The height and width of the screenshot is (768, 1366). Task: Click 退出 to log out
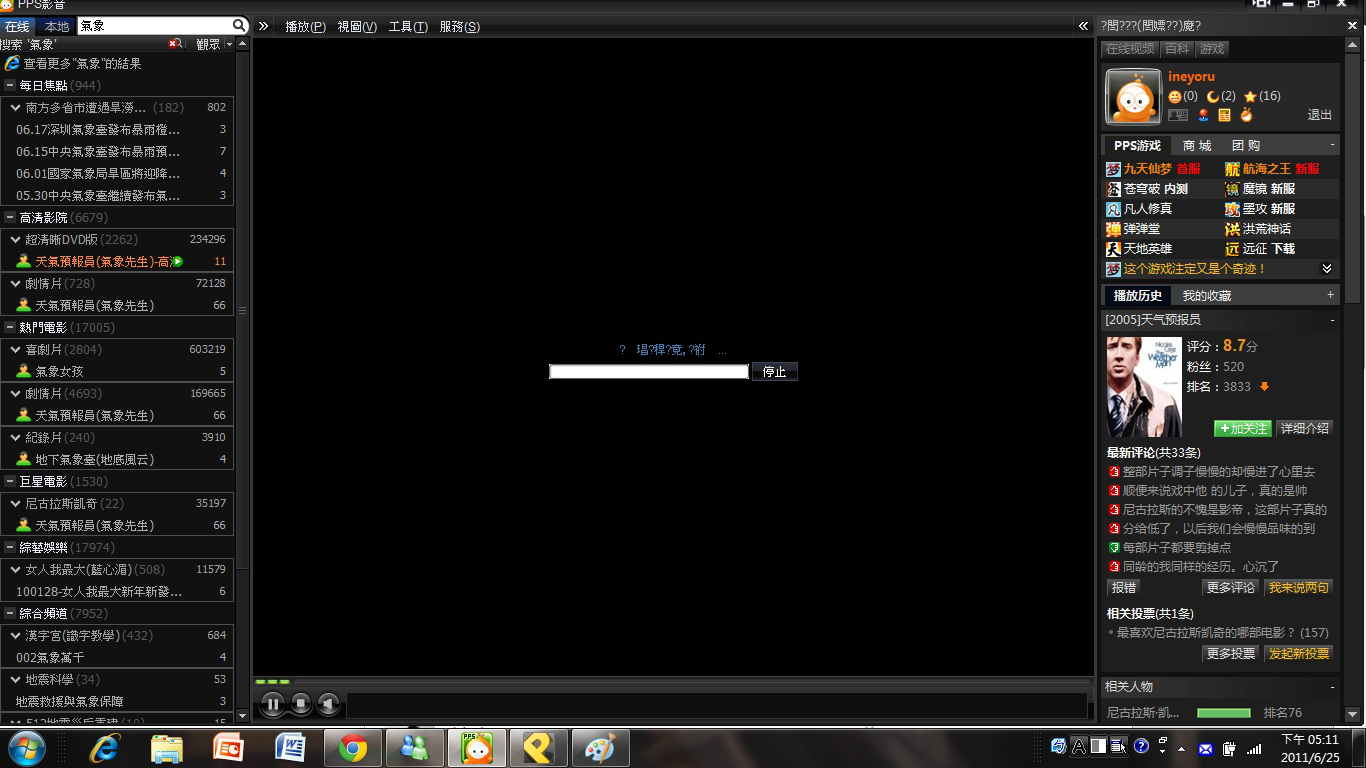pos(1320,115)
